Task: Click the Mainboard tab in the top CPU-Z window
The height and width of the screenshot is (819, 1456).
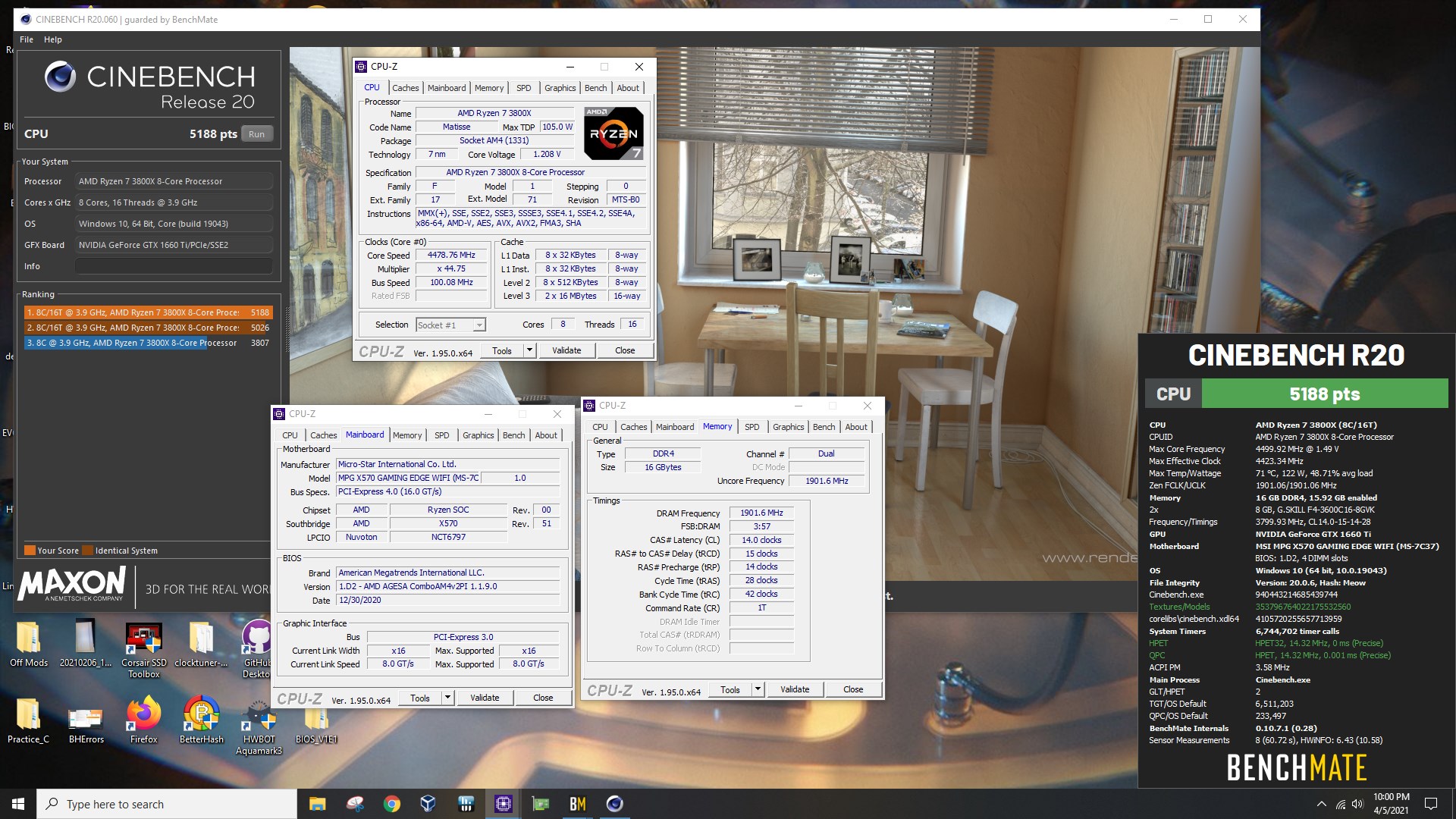Action: (x=447, y=88)
